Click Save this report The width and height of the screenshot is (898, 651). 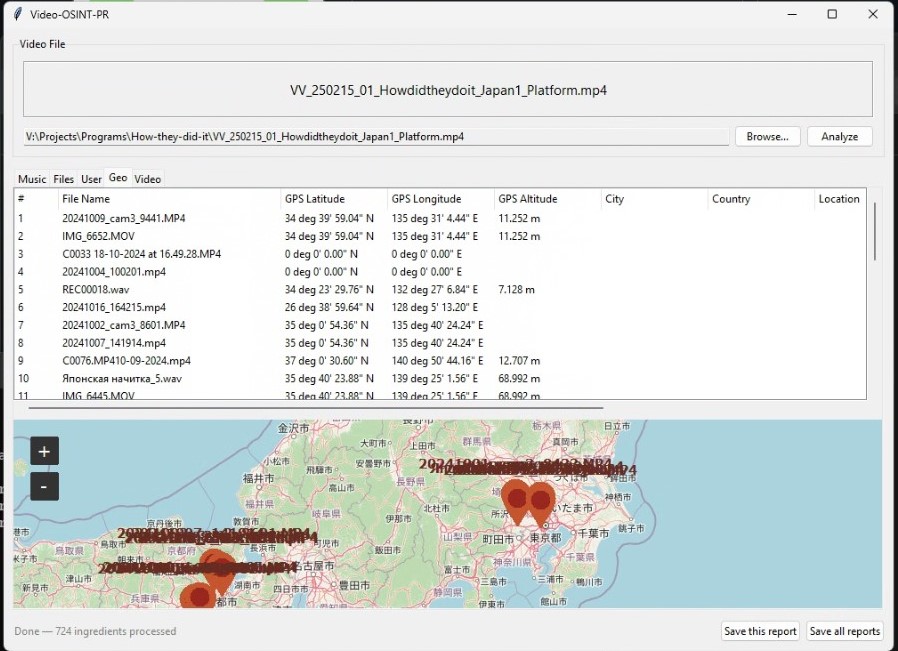click(760, 631)
